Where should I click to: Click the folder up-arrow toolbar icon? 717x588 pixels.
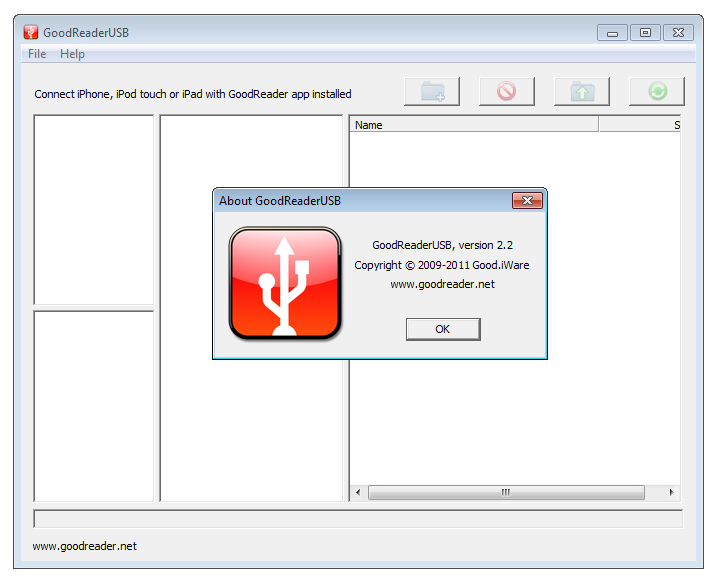click(x=582, y=91)
